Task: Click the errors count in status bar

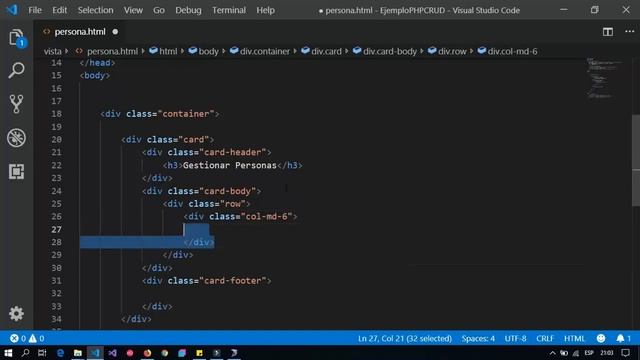Action: (x=18, y=338)
